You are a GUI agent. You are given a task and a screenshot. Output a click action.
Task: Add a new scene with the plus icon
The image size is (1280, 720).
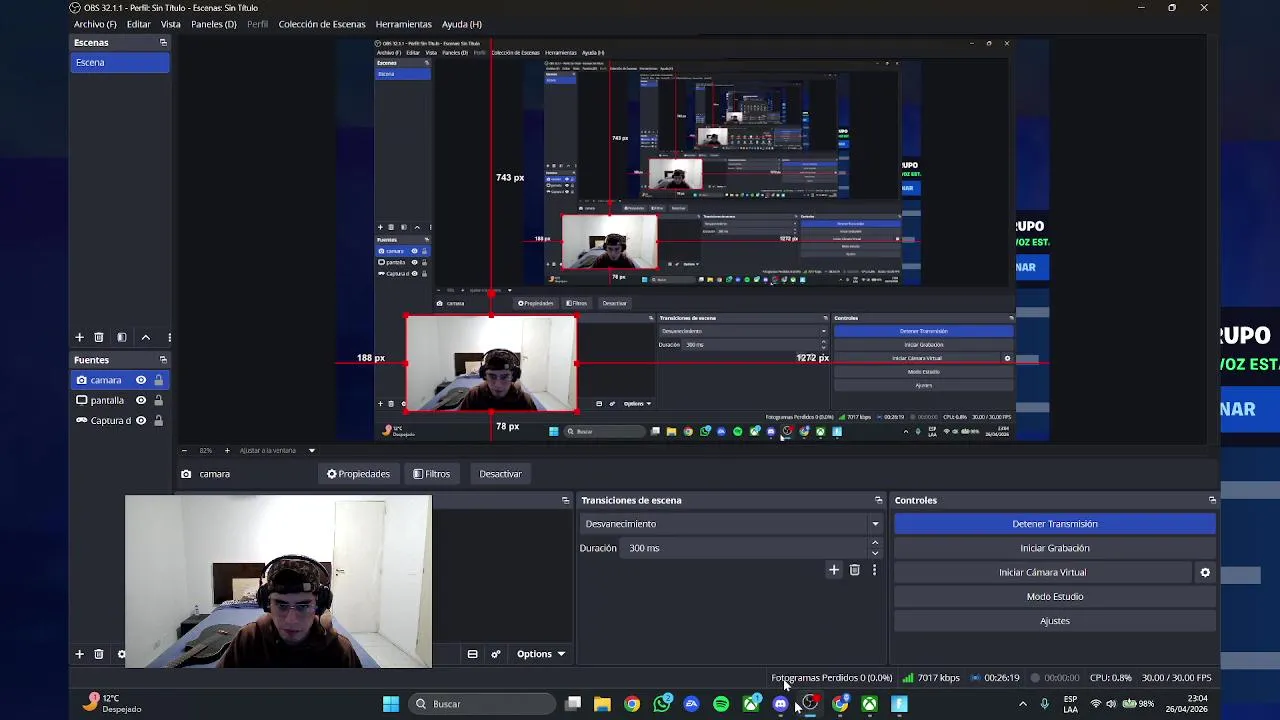coord(79,337)
